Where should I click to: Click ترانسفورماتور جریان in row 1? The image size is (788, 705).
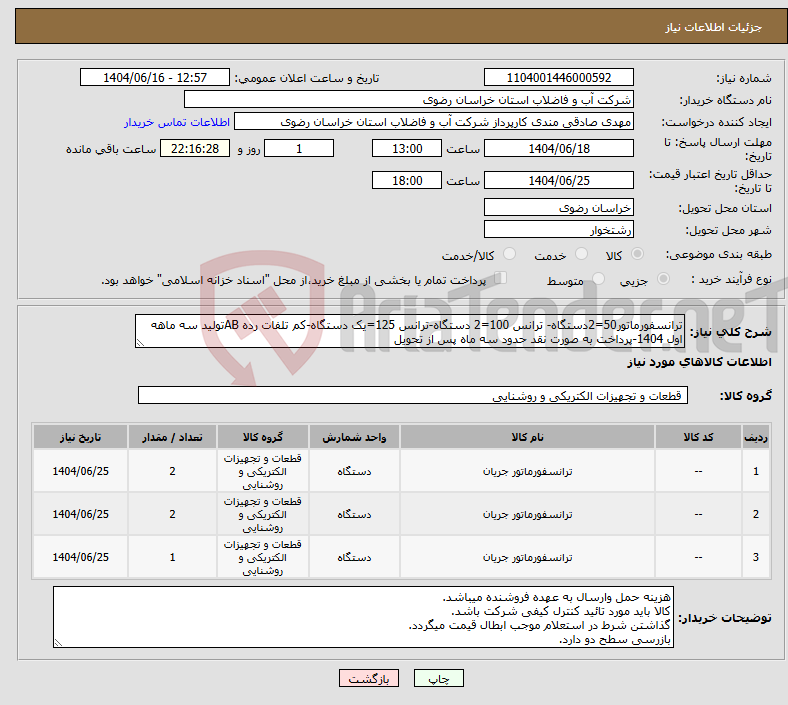click(527, 471)
